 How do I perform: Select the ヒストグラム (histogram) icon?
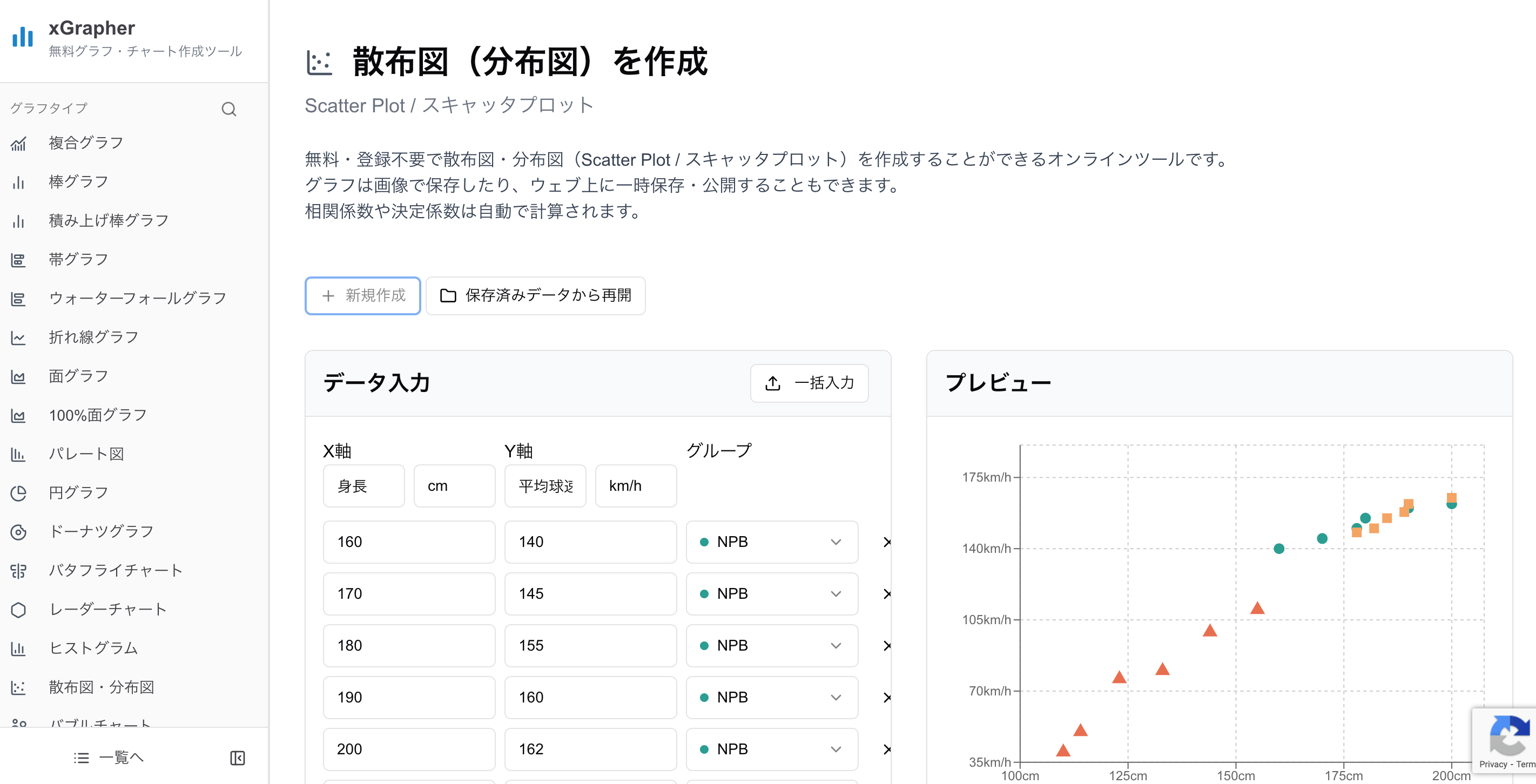click(18, 648)
